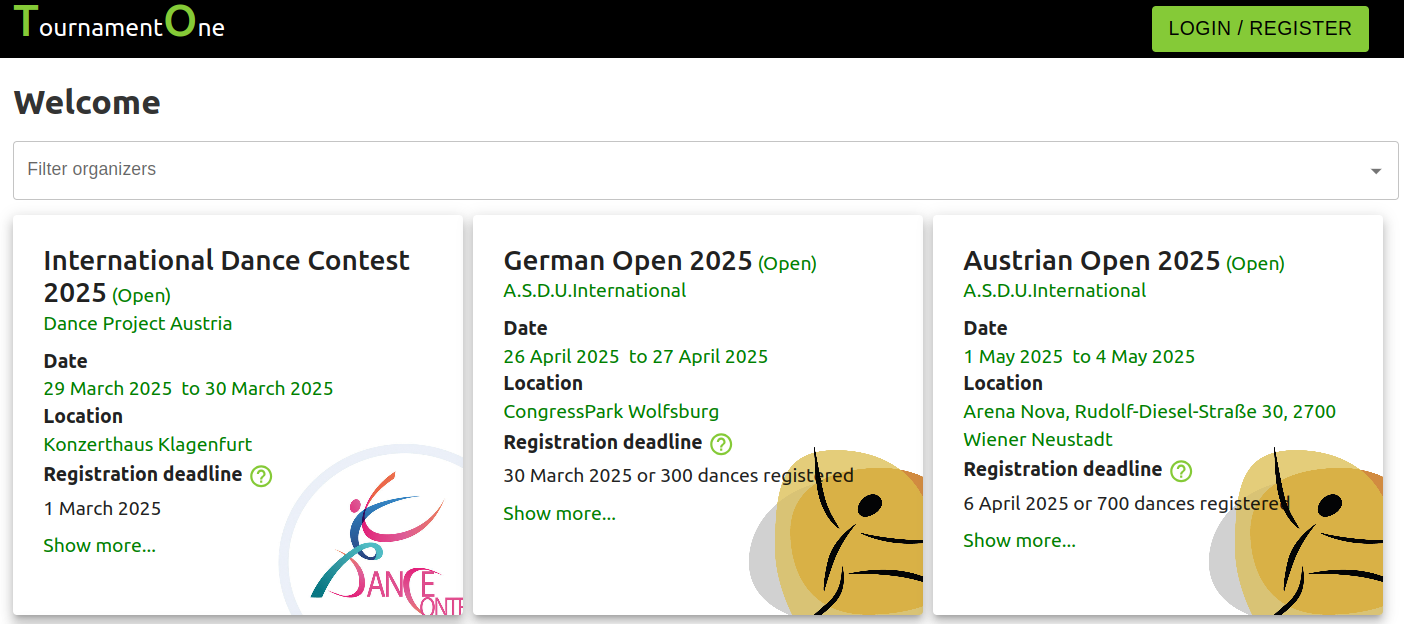Open the Austrian Open 2025 title
The height and width of the screenshot is (624, 1404).
[x=1091, y=261]
